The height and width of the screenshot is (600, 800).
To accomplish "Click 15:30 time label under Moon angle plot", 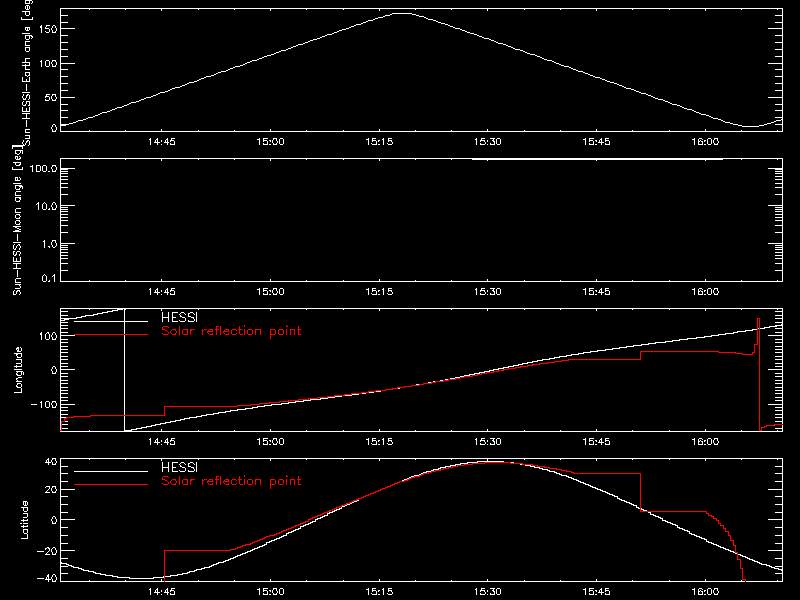I will (488, 292).
